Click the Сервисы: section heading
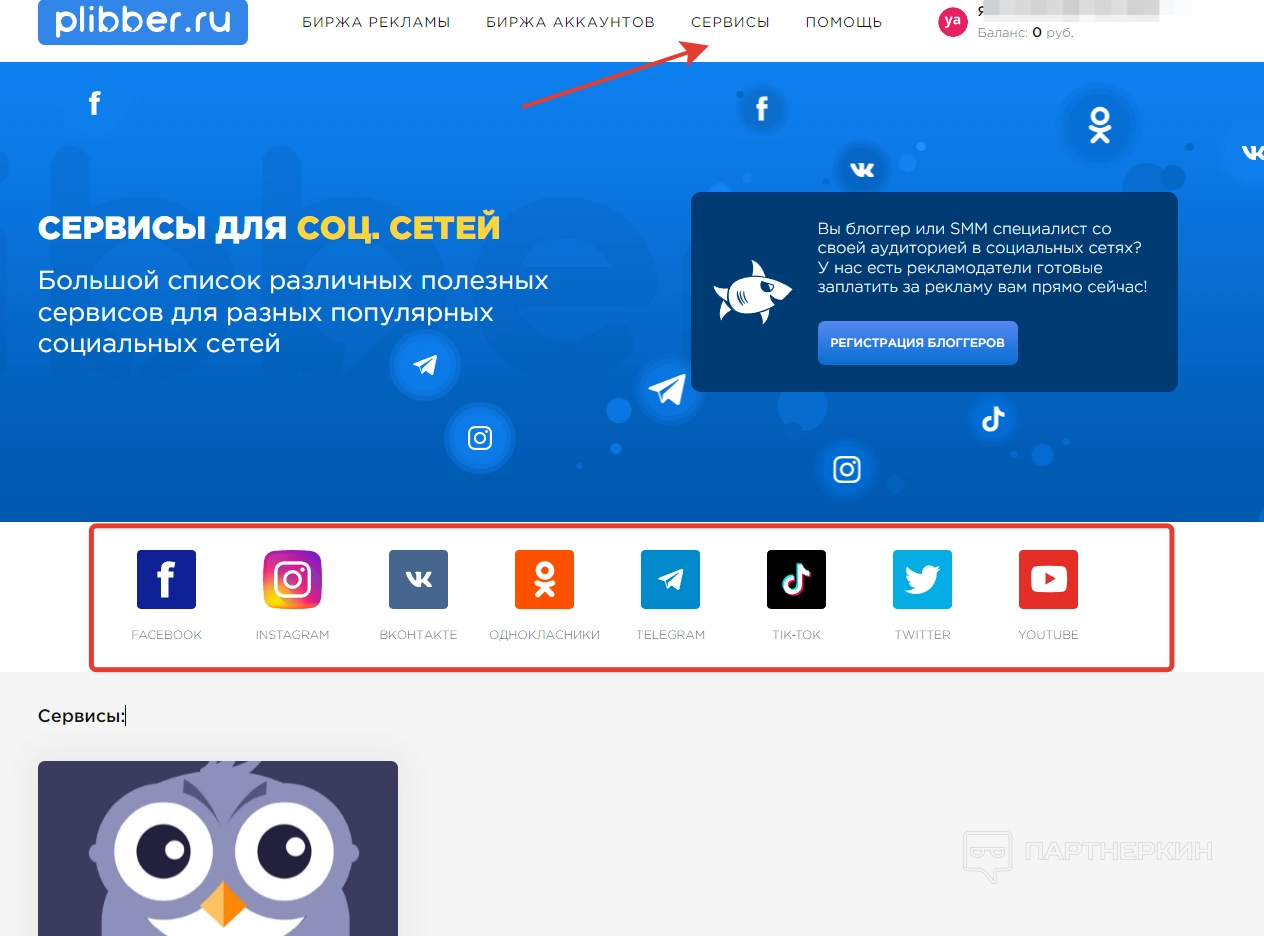Image resolution: width=1264 pixels, height=936 pixels. click(82, 716)
